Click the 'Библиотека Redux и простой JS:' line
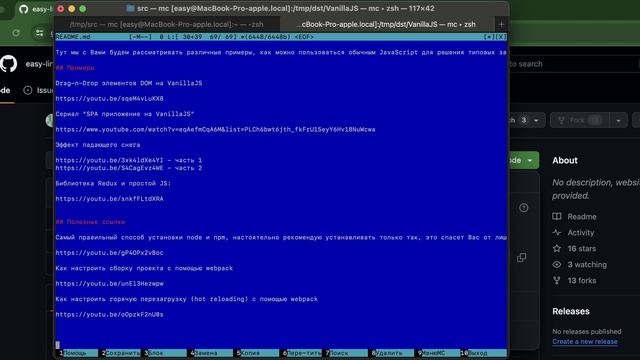This screenshot has height=360, width=640. click(x=113, y=183)
